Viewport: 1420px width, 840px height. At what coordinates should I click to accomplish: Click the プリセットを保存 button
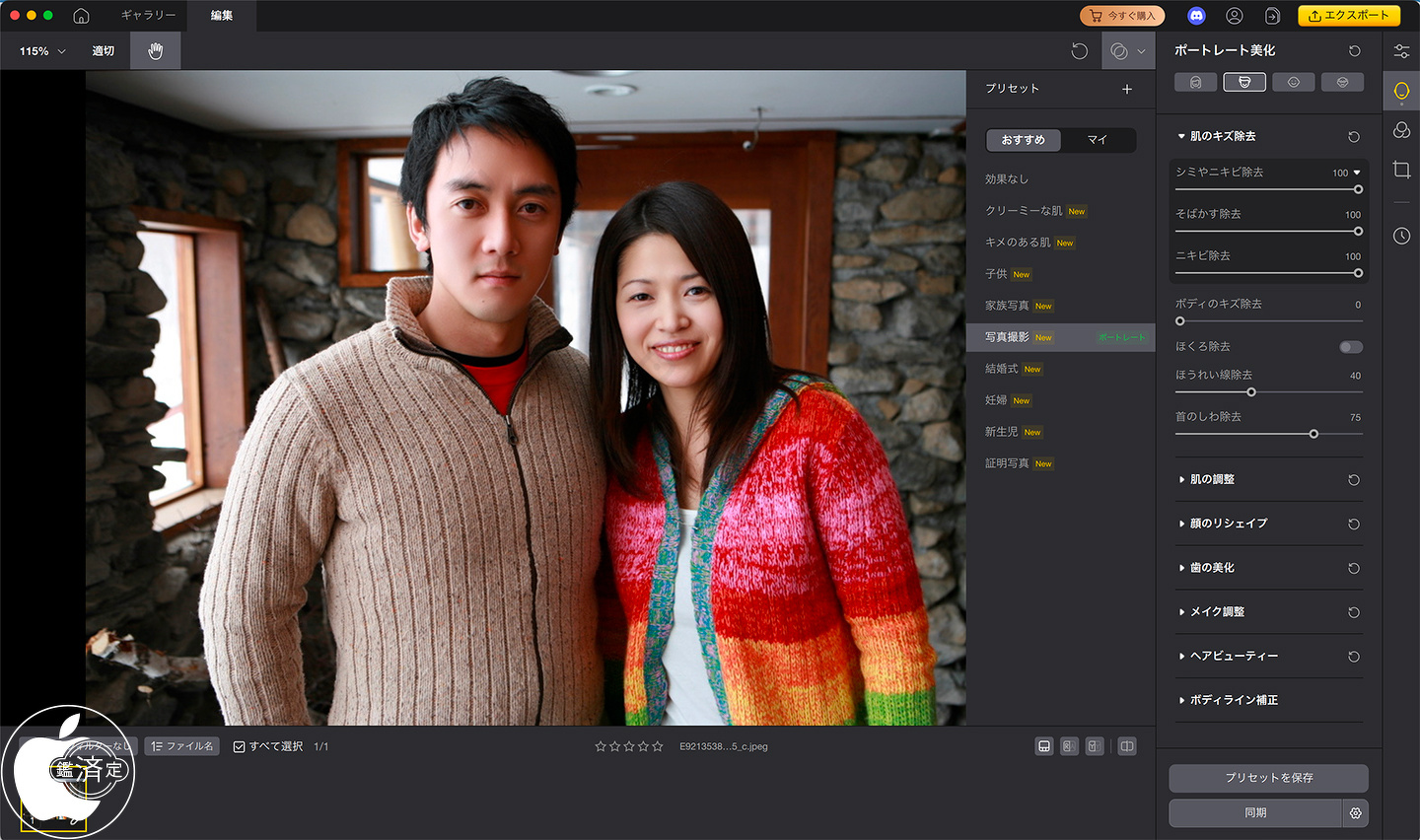[x=1268, y=778]
